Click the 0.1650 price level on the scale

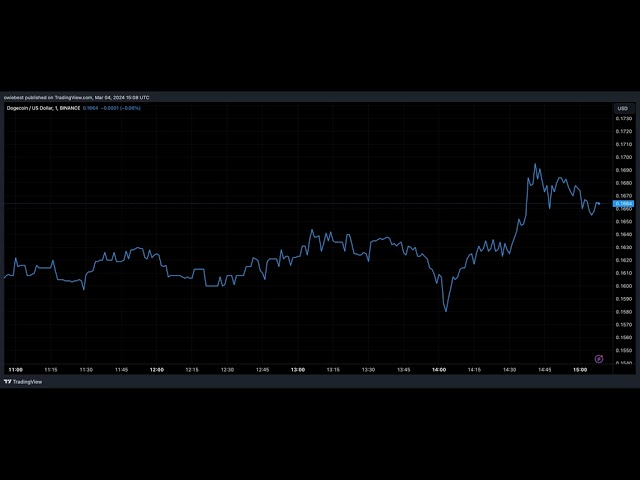tap(624, 221)
